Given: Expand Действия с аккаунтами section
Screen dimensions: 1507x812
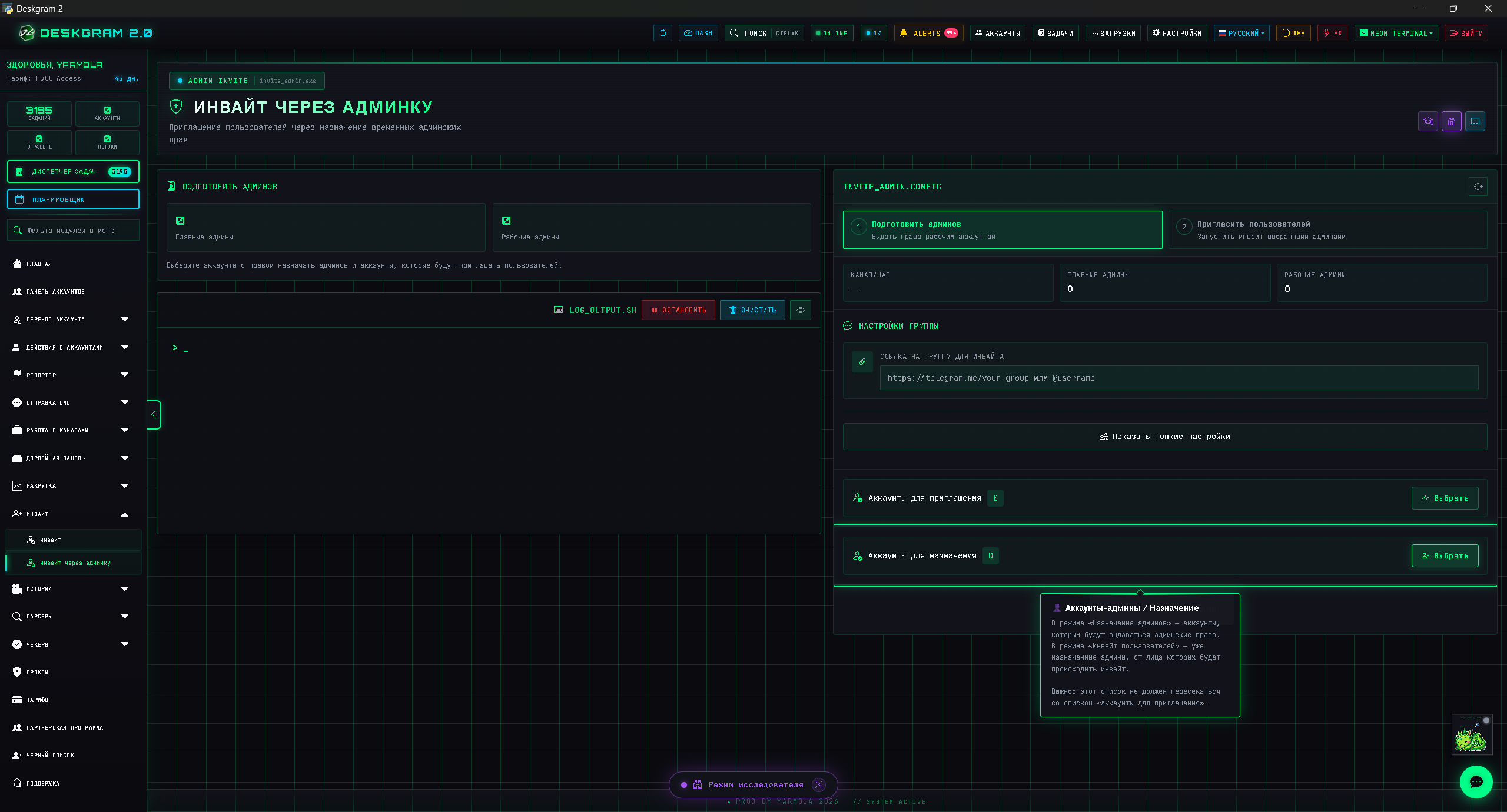Looking at the screenshot, I should coord(73,347).
